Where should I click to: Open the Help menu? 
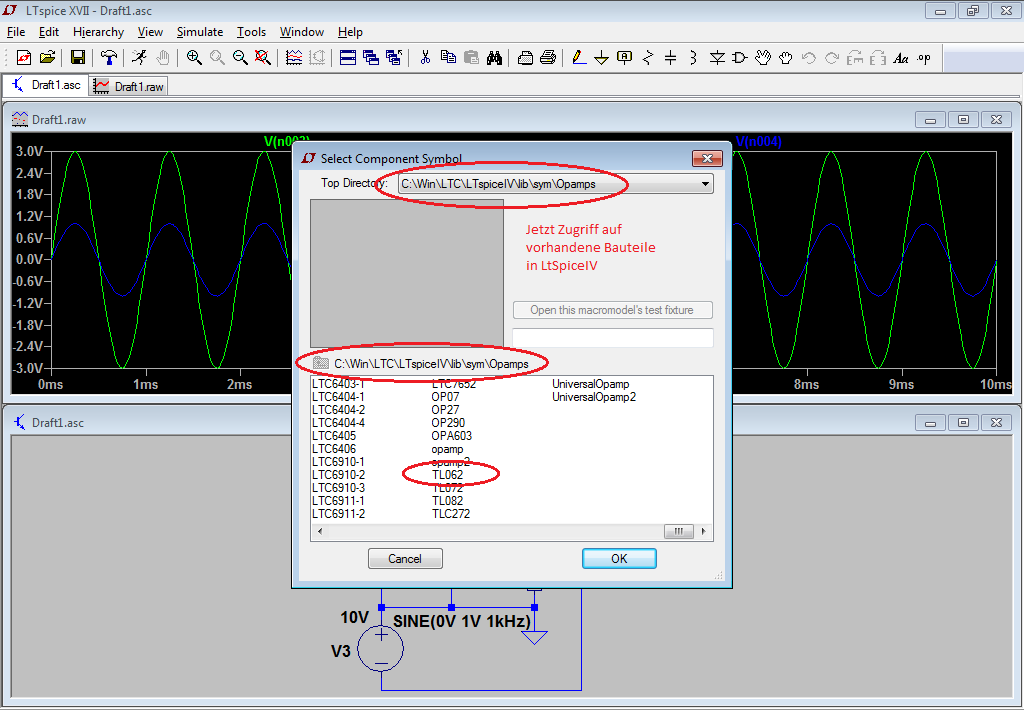point(350,32)
